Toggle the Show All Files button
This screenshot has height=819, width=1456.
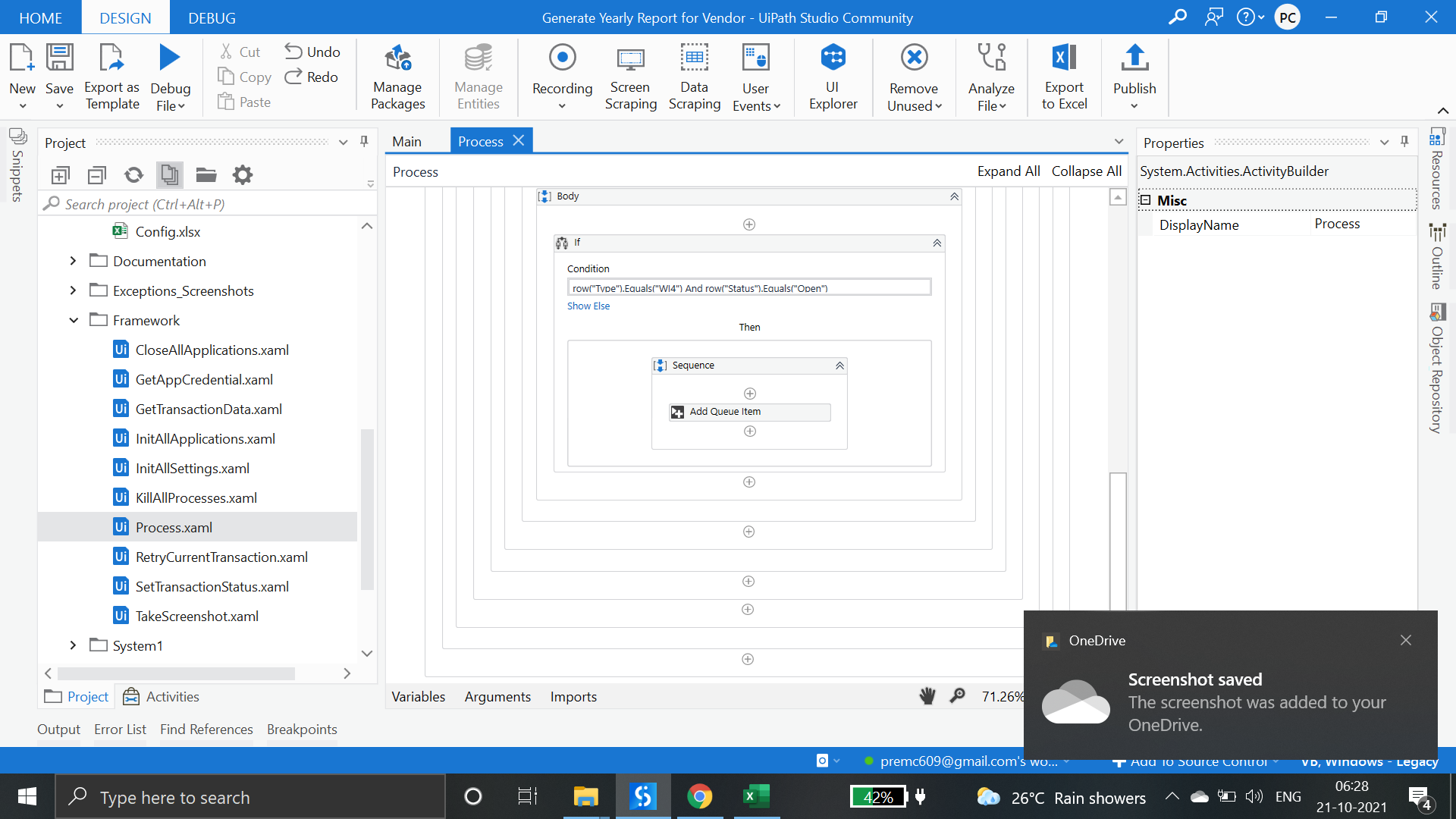169,175
